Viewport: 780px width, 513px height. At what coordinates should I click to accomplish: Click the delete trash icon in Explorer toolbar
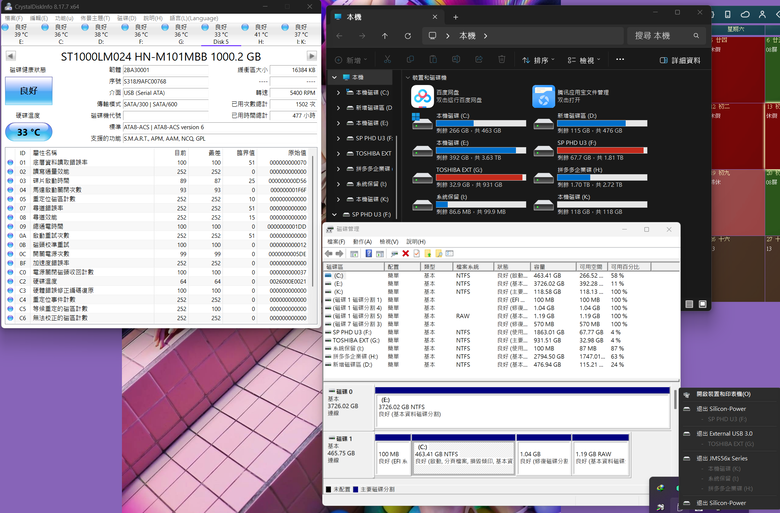(x=501, y=60)
